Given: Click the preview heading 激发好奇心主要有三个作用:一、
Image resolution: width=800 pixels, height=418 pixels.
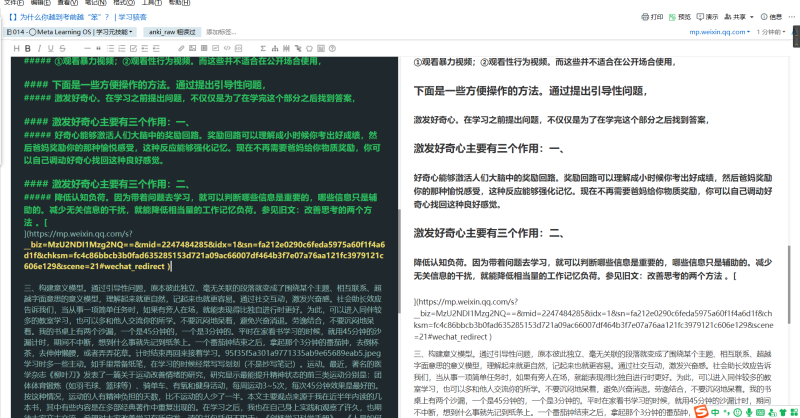Looking at the screenshot, I should [489, 149].
